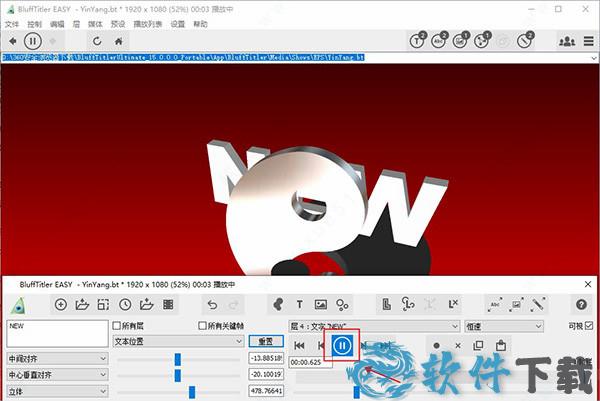Open help with the question mark icon

tap(581, 304)
